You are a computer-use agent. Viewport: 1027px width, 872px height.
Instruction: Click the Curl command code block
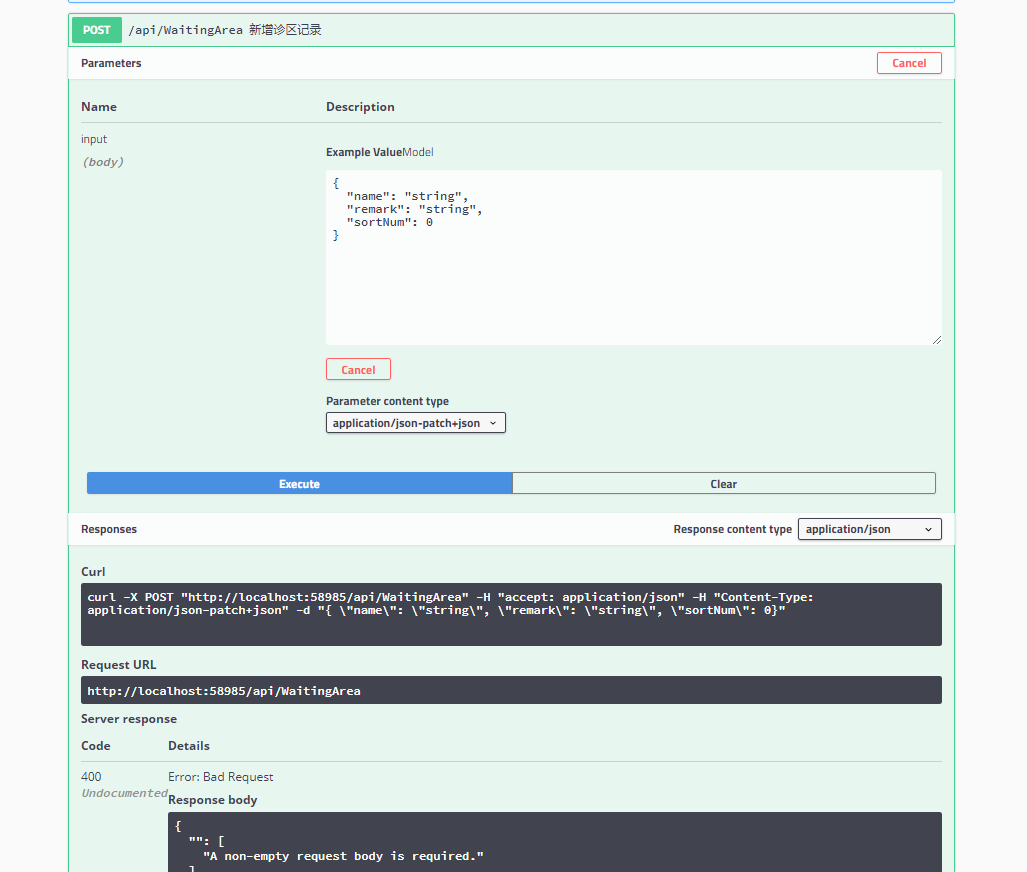point(511,614)
